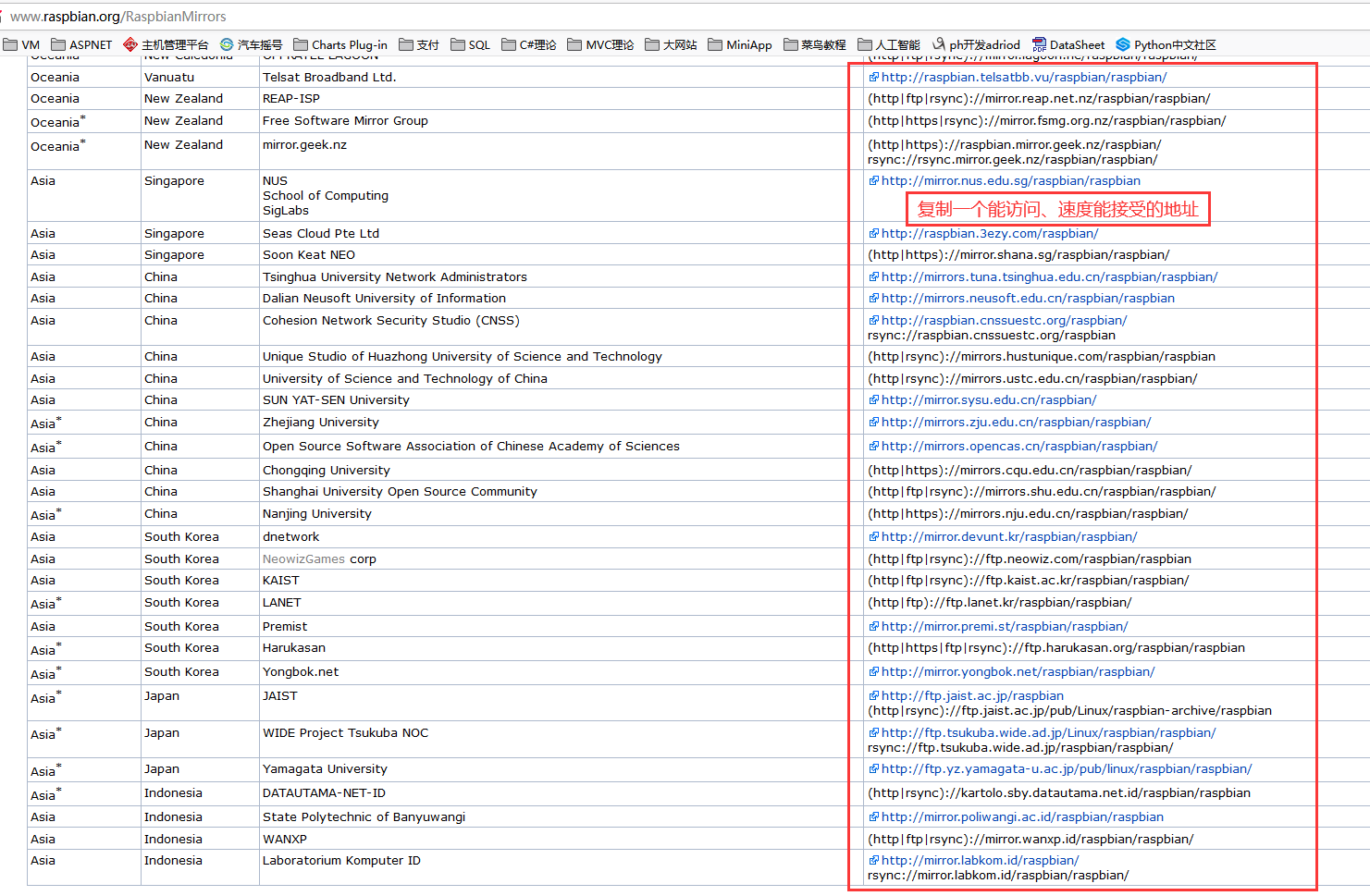Select 'WIDE Project Tsukuba NOC' text
Image resolution: width=1370 pixels, height=896 pixels.
346,733
